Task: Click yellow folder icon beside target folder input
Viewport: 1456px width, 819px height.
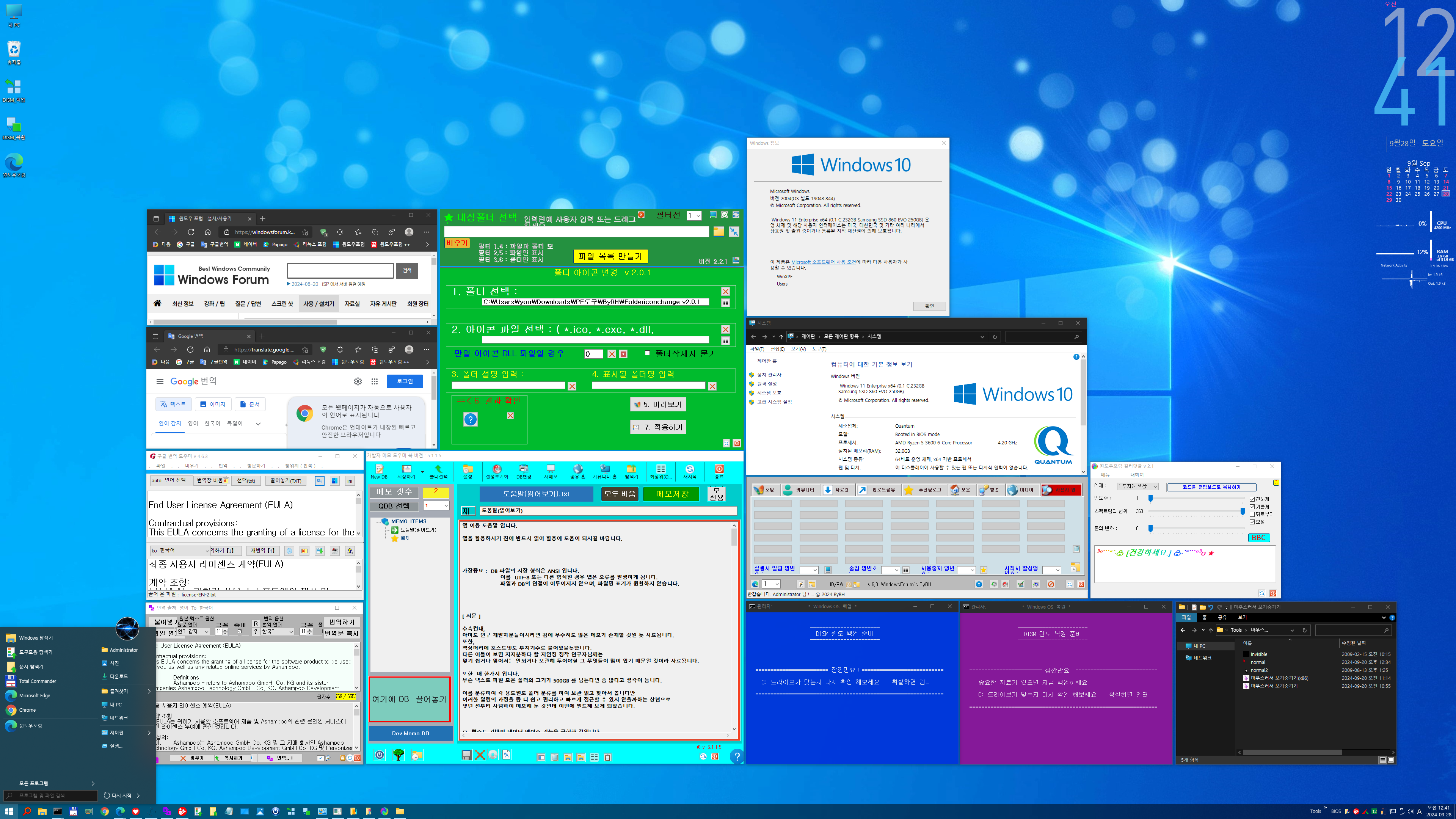Action: pos(719,231)
